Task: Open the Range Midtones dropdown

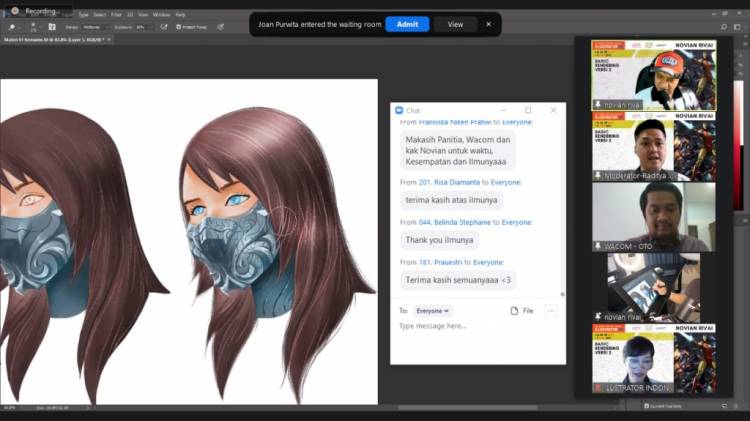Action: [x=95, y=27]
